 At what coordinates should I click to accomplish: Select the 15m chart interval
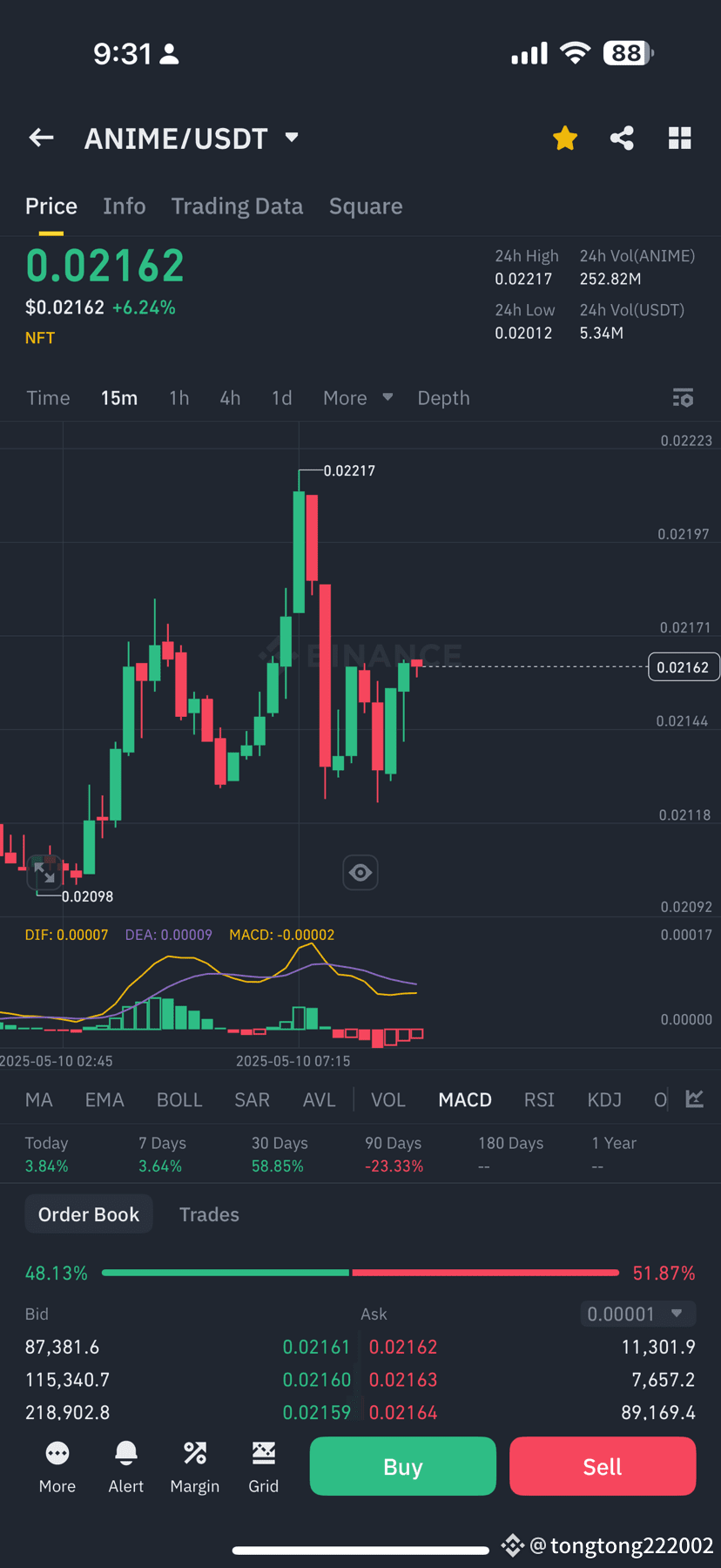pyautogui.click(x=119, y=398)
